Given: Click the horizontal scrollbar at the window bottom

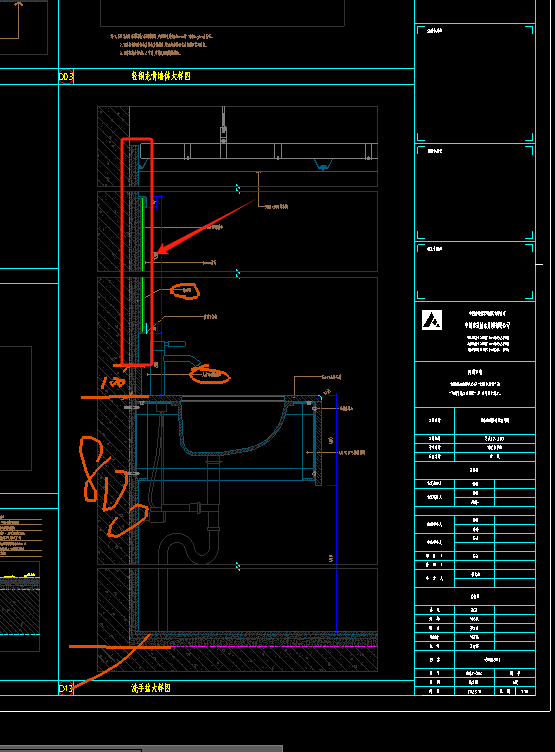Looking at the screenshot, I should pyautogui.click(x=142, y=749).
